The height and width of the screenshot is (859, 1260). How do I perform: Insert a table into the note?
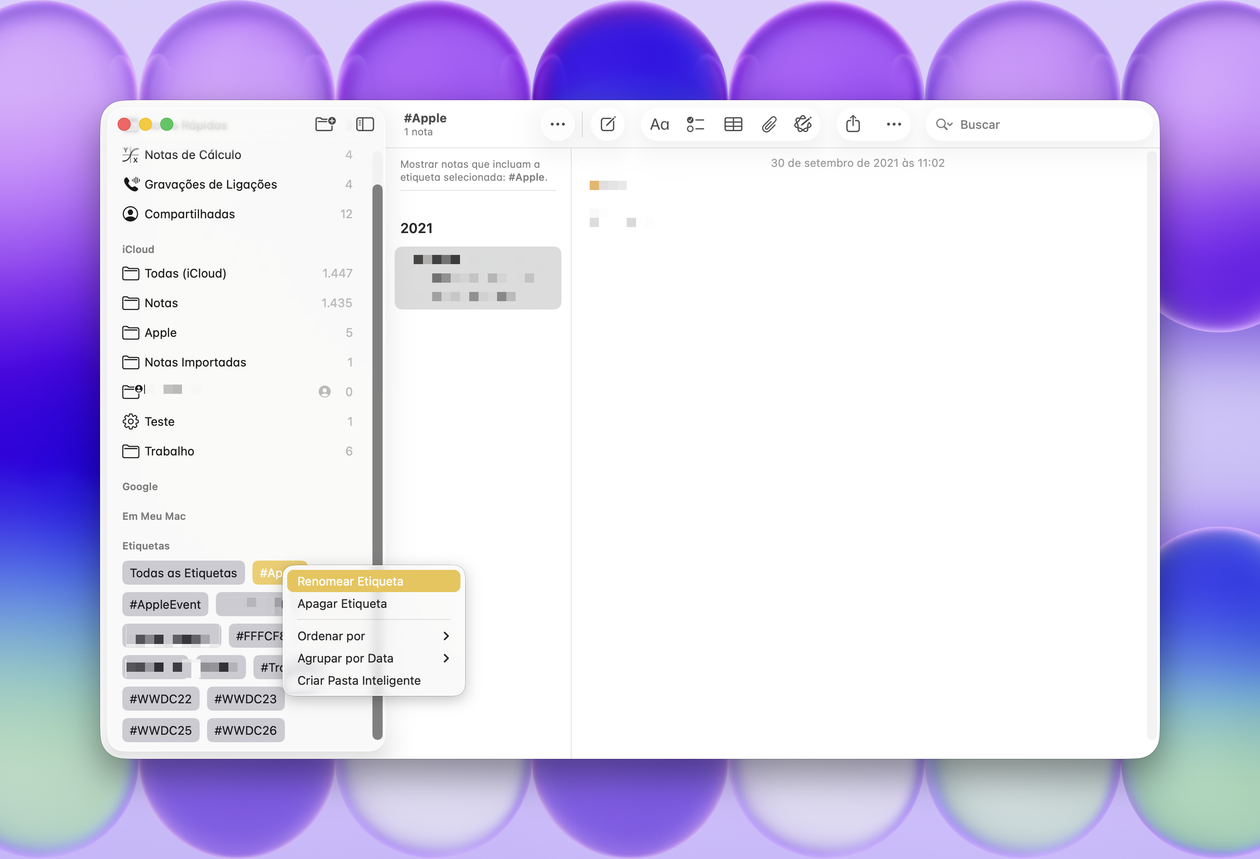(733, 124)
